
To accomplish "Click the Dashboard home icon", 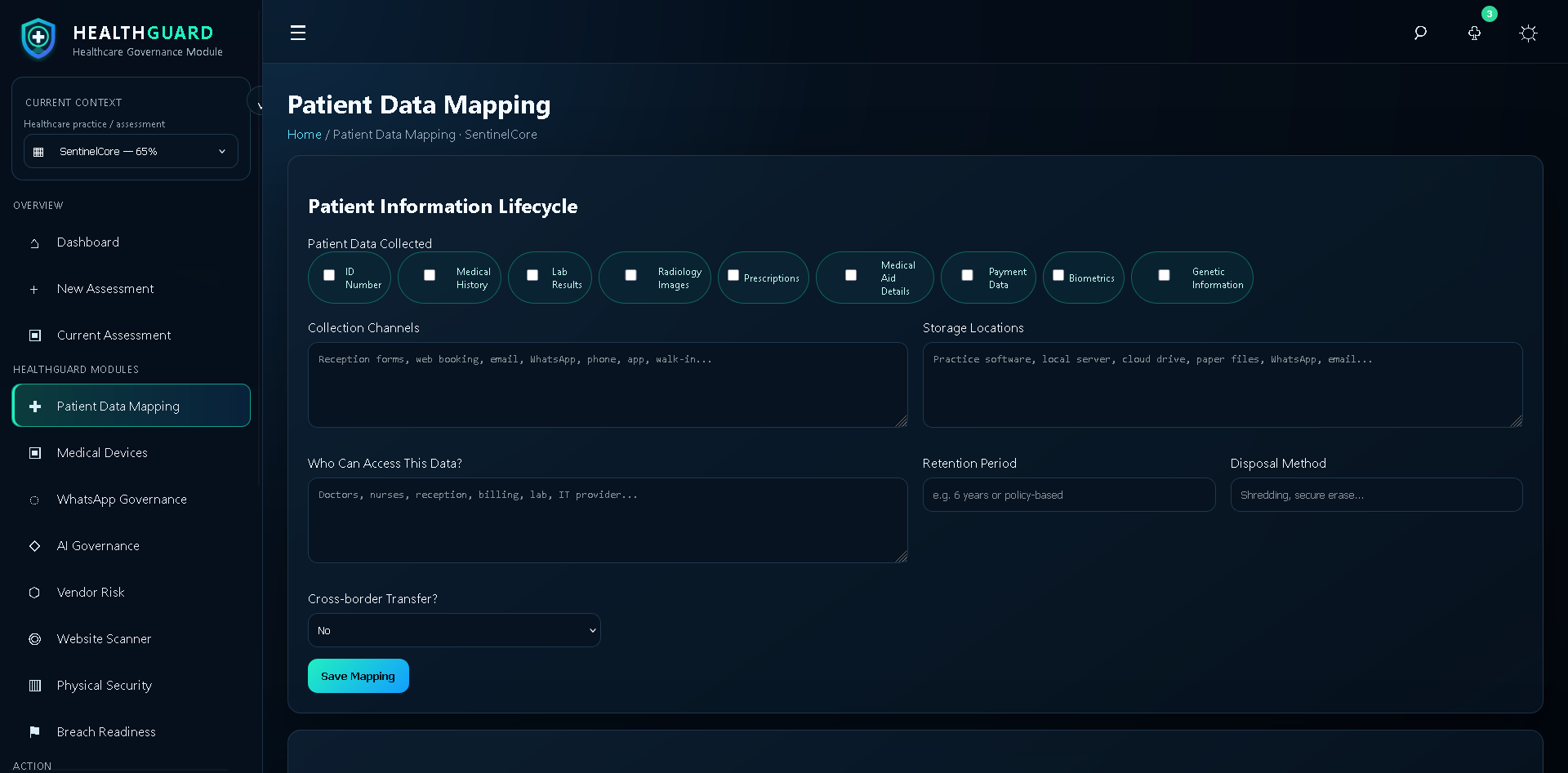I will [34, 243].
